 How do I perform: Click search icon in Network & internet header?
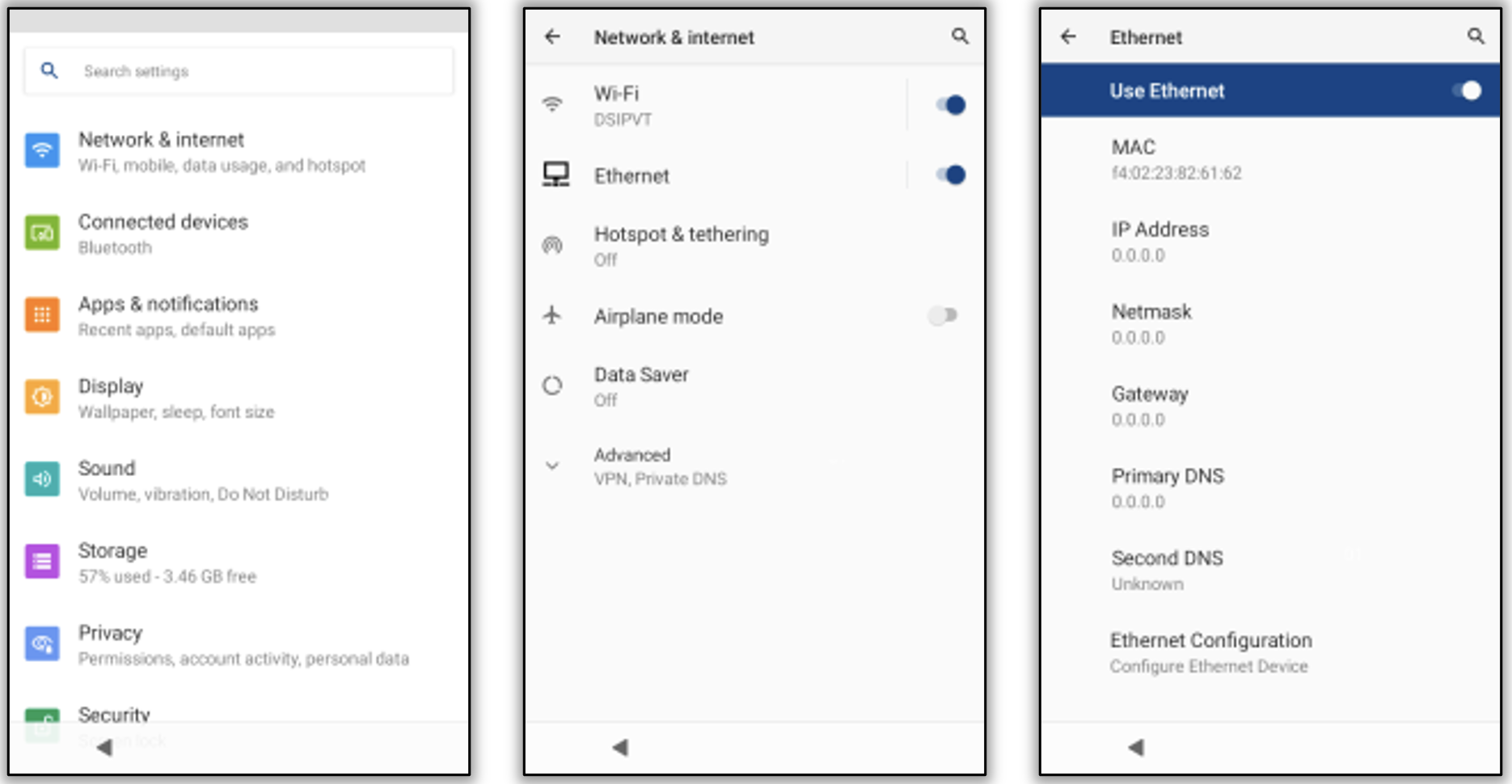[960, 36]
